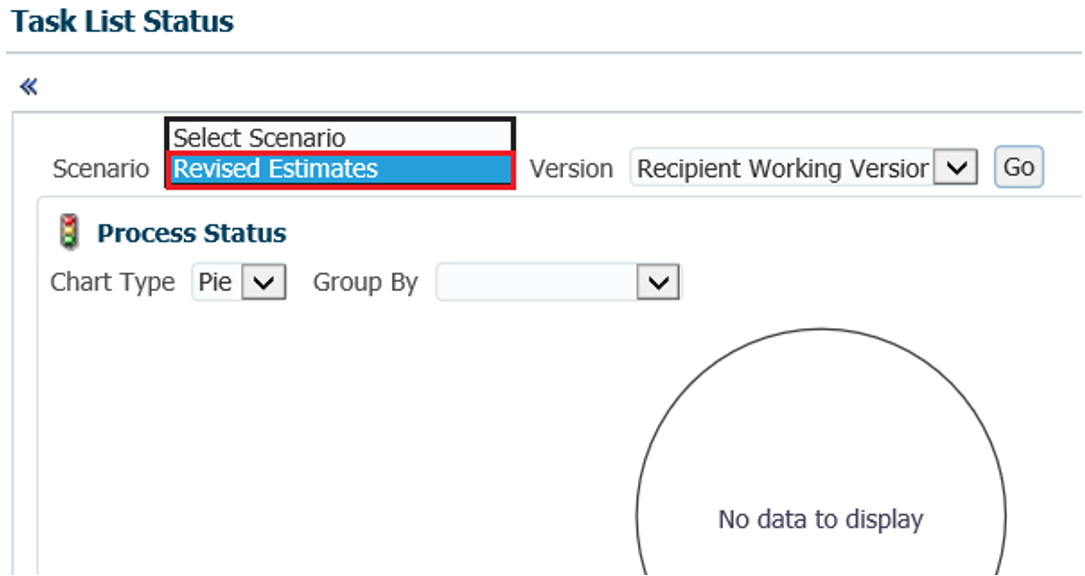Choose the "Select Scenario" placeholder option
Viewport: 1085px width, 576px height.
[340, 138]
